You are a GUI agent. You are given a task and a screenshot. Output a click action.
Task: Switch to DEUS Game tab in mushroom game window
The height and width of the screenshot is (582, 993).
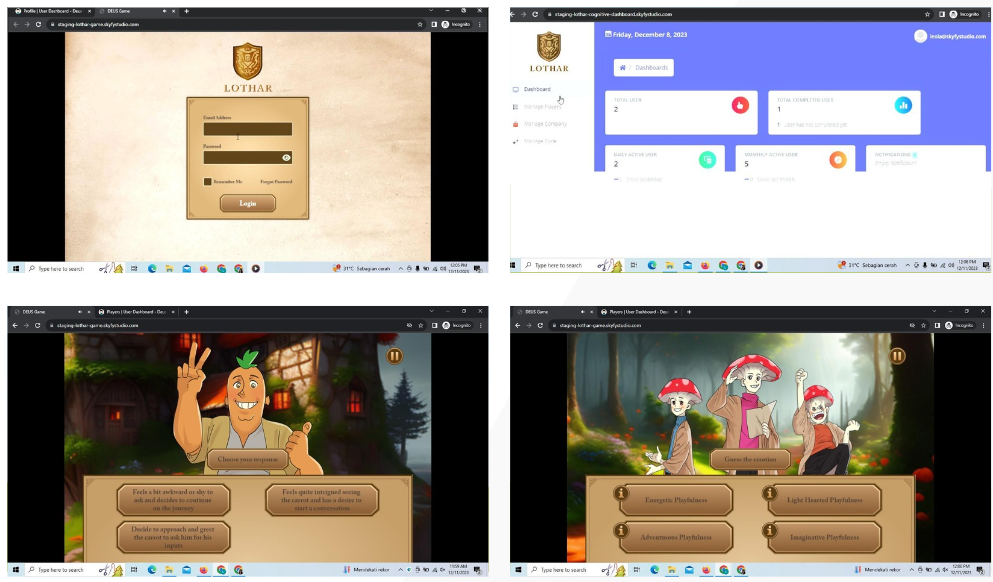coord(554,312)
